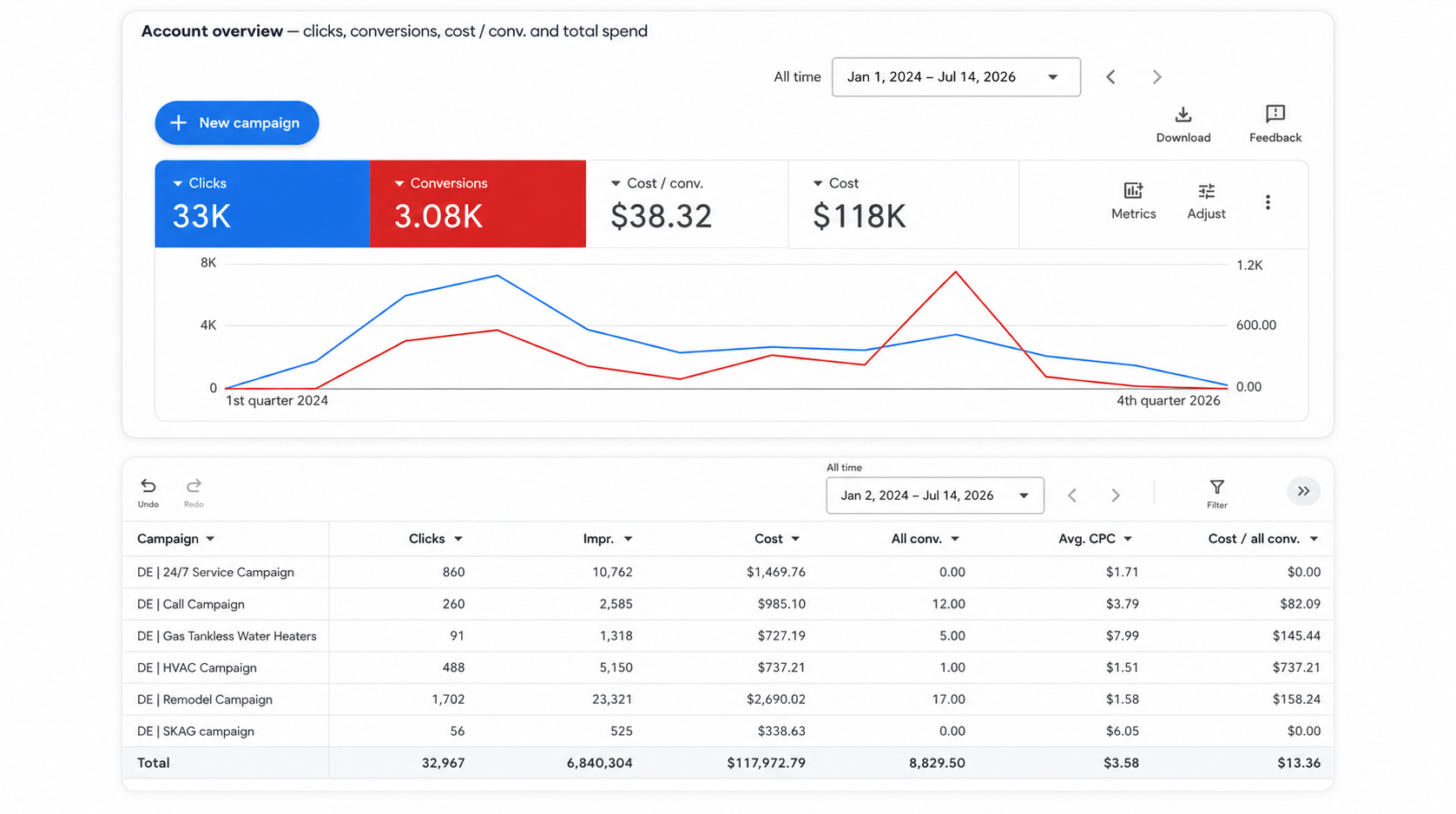Click 24/7 Service clicks value 860

453,572
